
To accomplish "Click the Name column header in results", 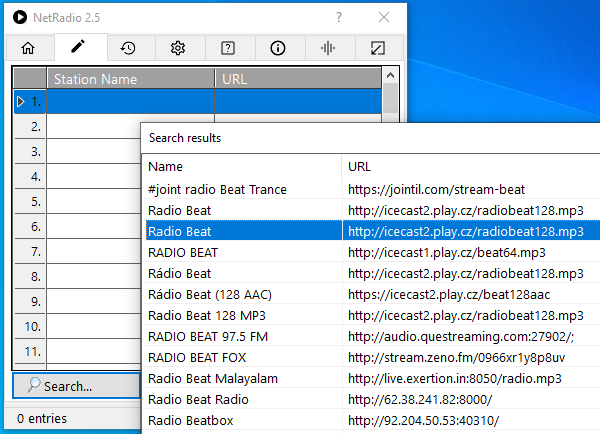I will point(242,166).
